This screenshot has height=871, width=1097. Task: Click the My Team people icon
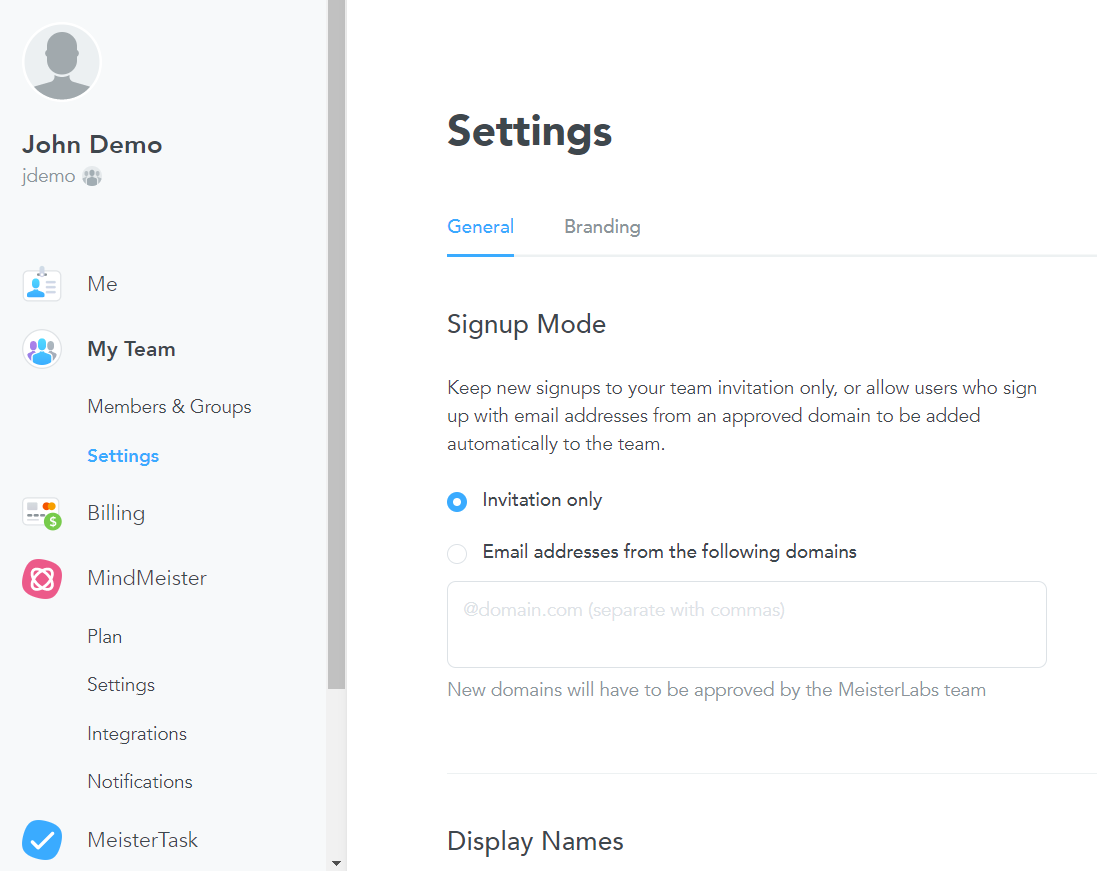[x=42, y=349]
